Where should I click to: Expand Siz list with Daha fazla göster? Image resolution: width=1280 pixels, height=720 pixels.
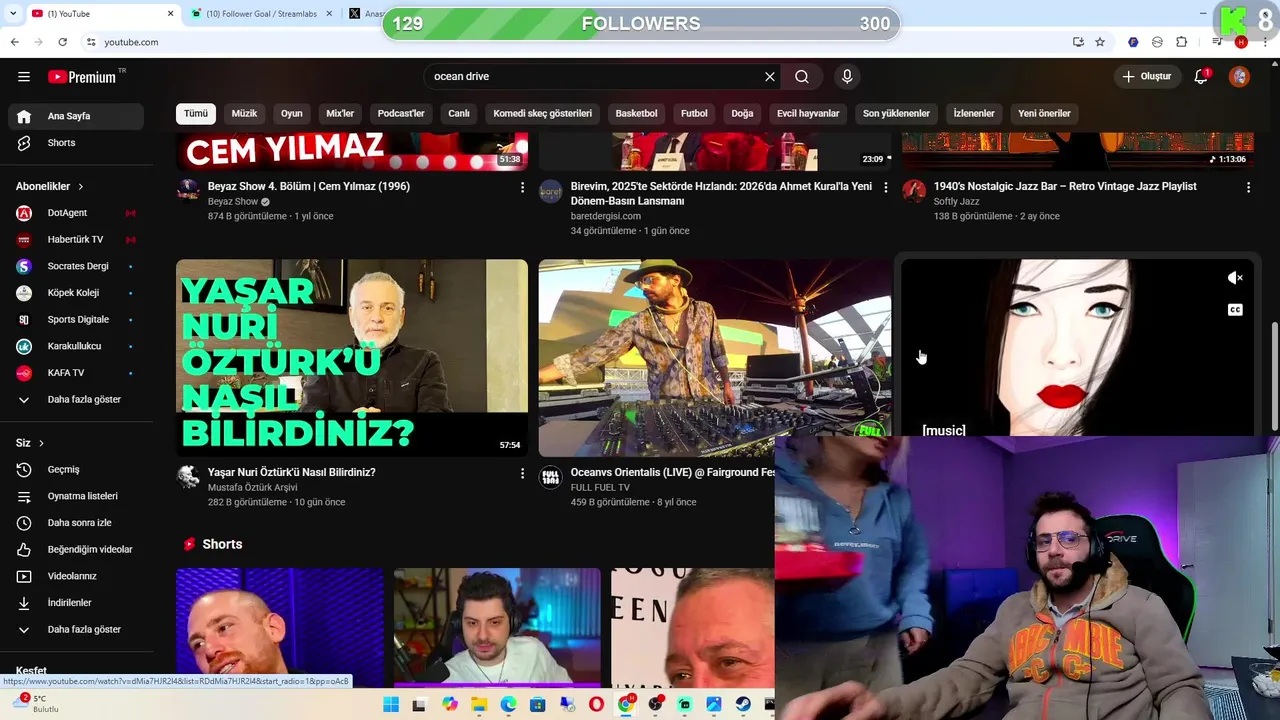pyautogui.click(x=76, y=629)
